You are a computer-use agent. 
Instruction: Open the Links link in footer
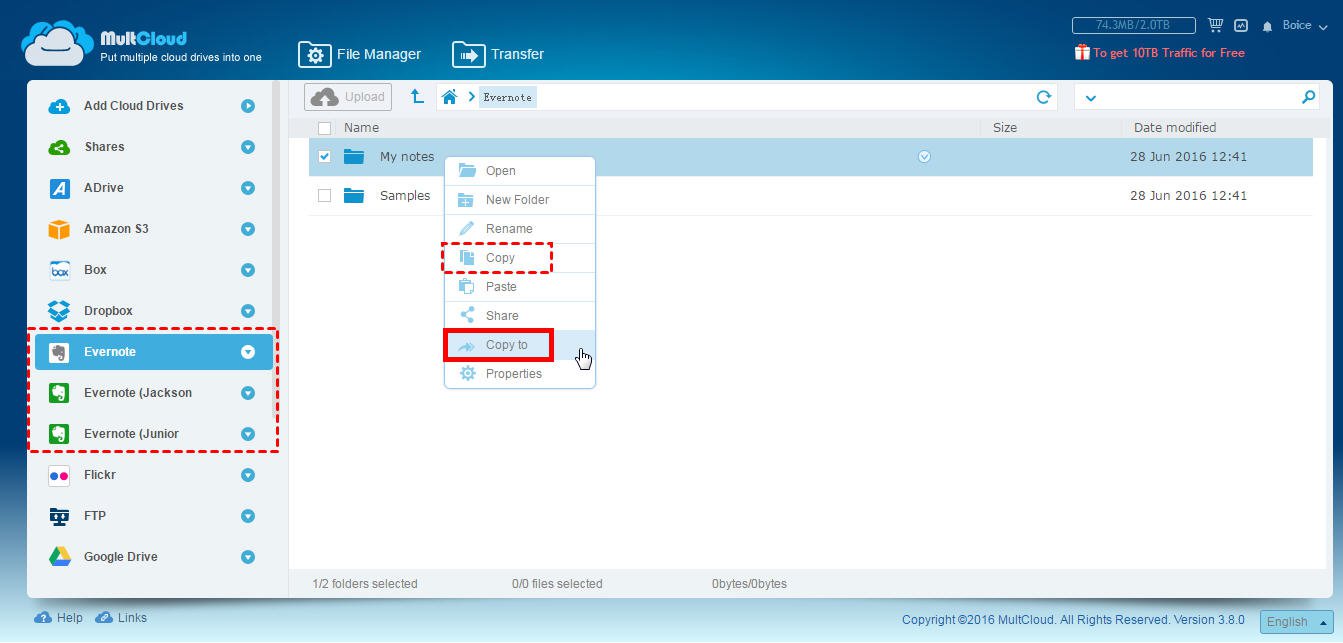click(121, 618)
